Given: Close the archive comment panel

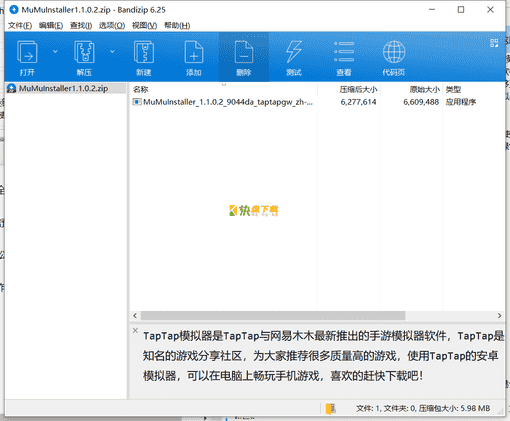Looking at the screenshot, I should click(135, 330).
